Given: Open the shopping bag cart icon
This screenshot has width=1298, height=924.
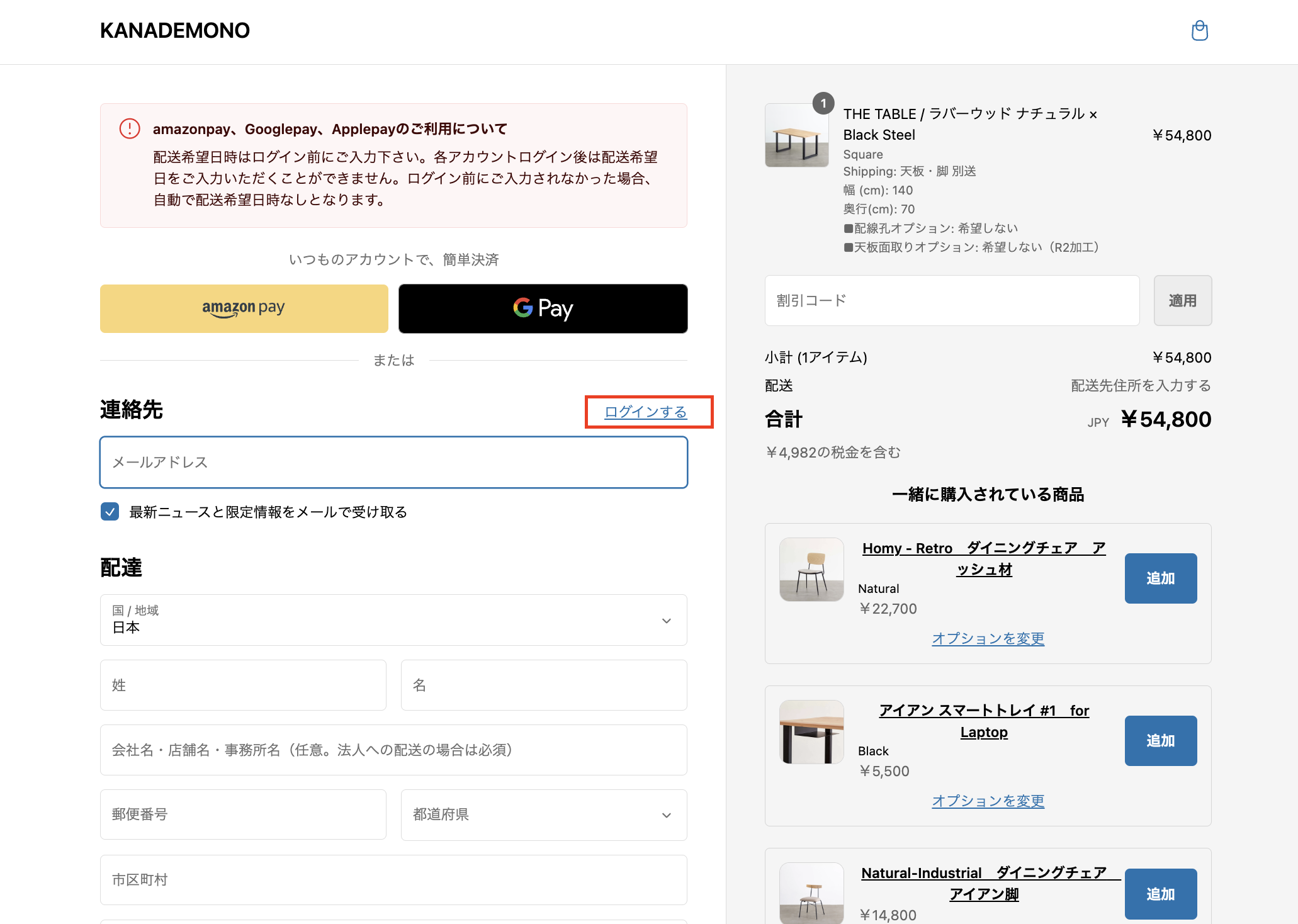Looking at the screenshot, I should tap(1199, 31).
